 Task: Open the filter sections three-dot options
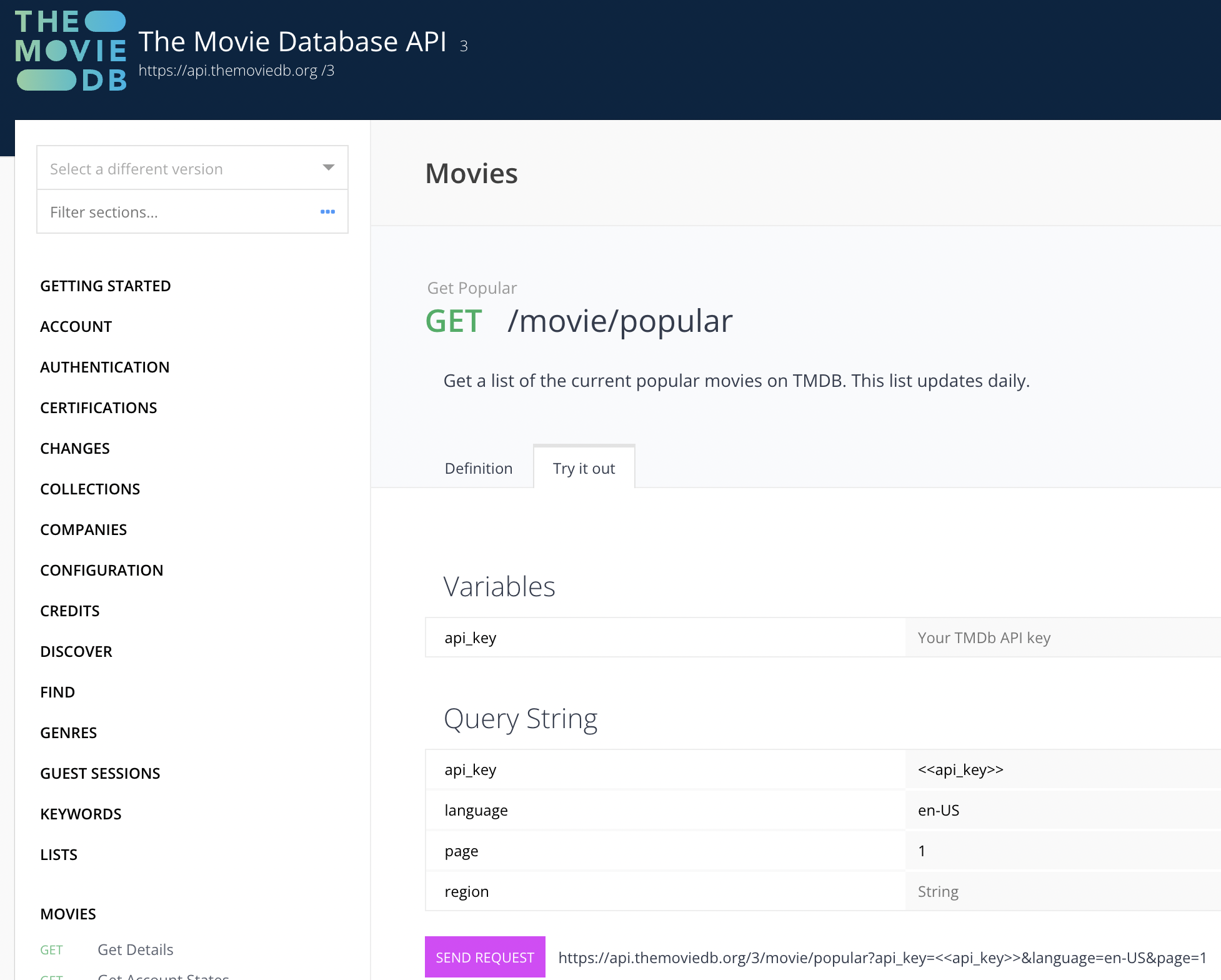click(327, 212)
